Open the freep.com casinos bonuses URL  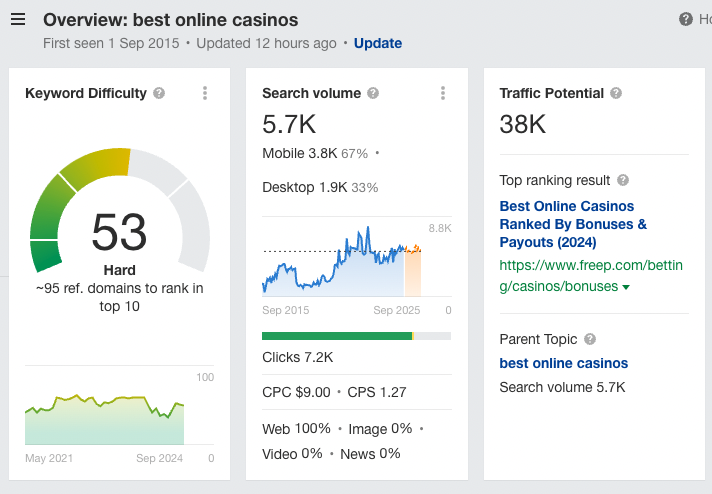point(591,276)
